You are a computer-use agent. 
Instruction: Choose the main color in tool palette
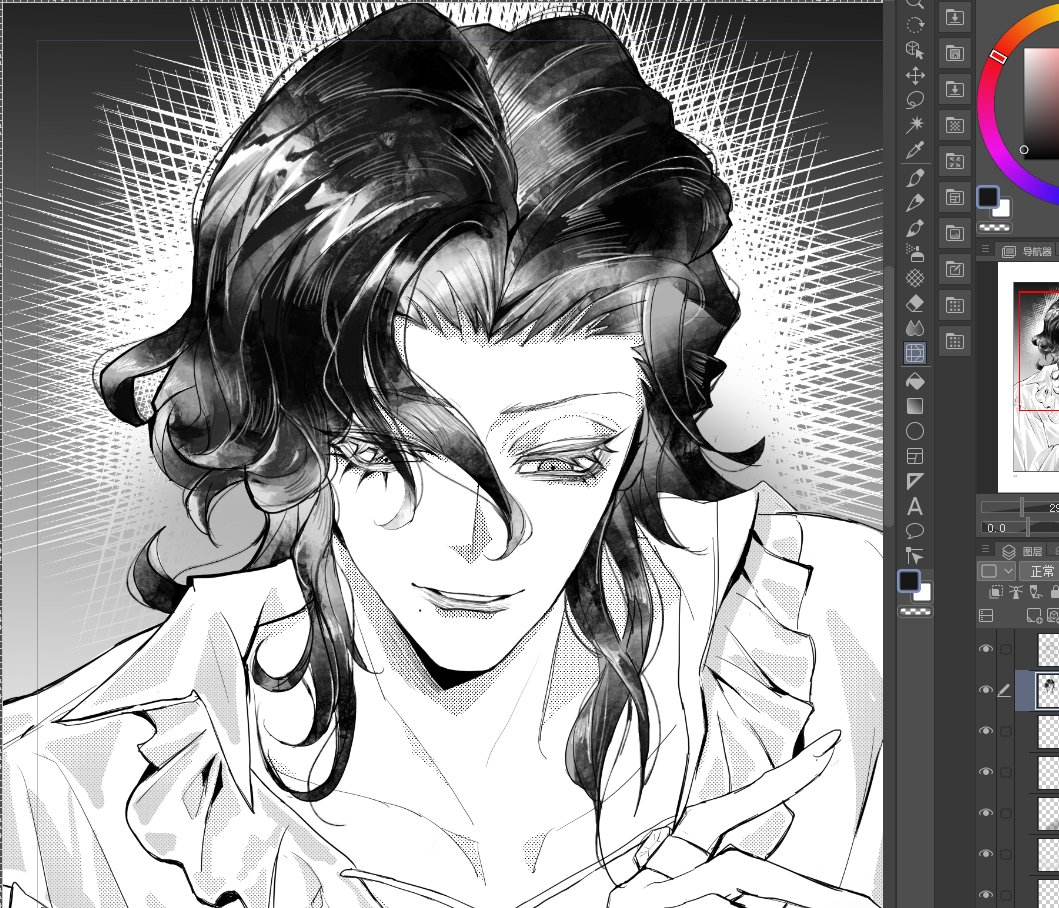(908, 580)
